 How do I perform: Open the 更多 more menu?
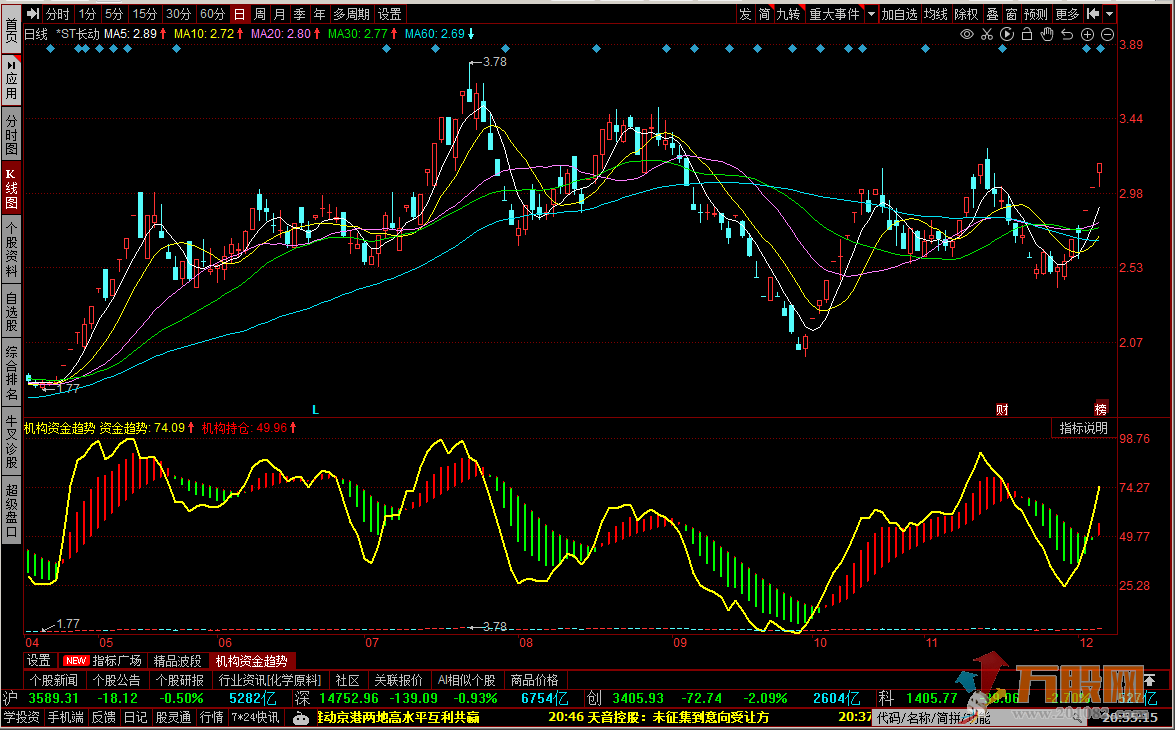pyautogui.click(x=1067, y=13)
